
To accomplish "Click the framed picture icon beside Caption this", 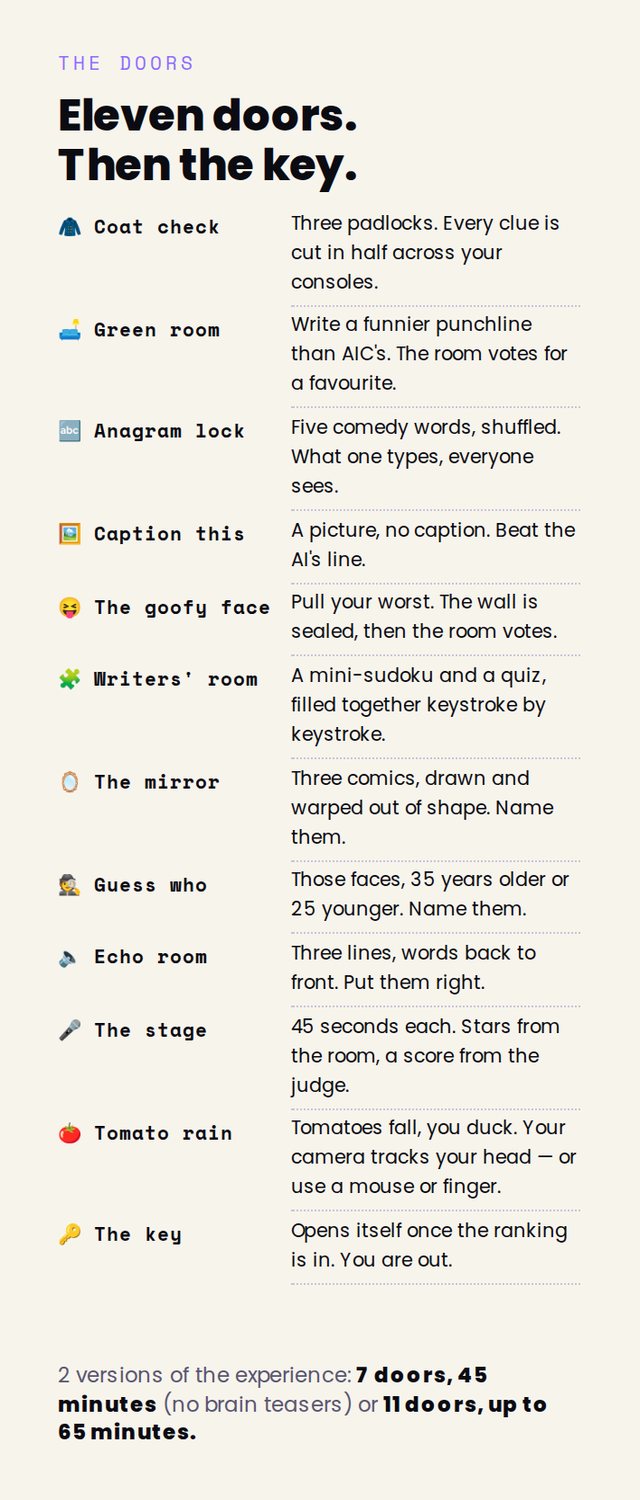I will [69, 534].
